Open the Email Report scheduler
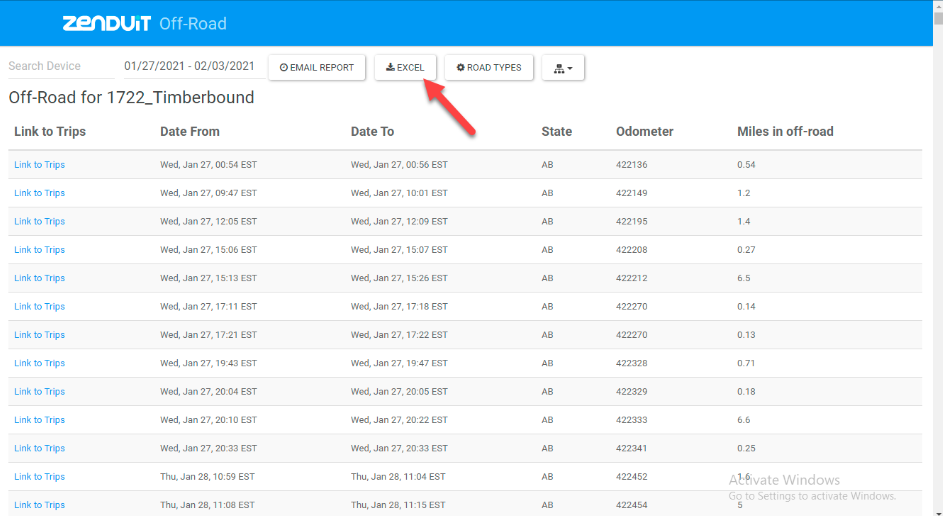 (x=317, y=67)
